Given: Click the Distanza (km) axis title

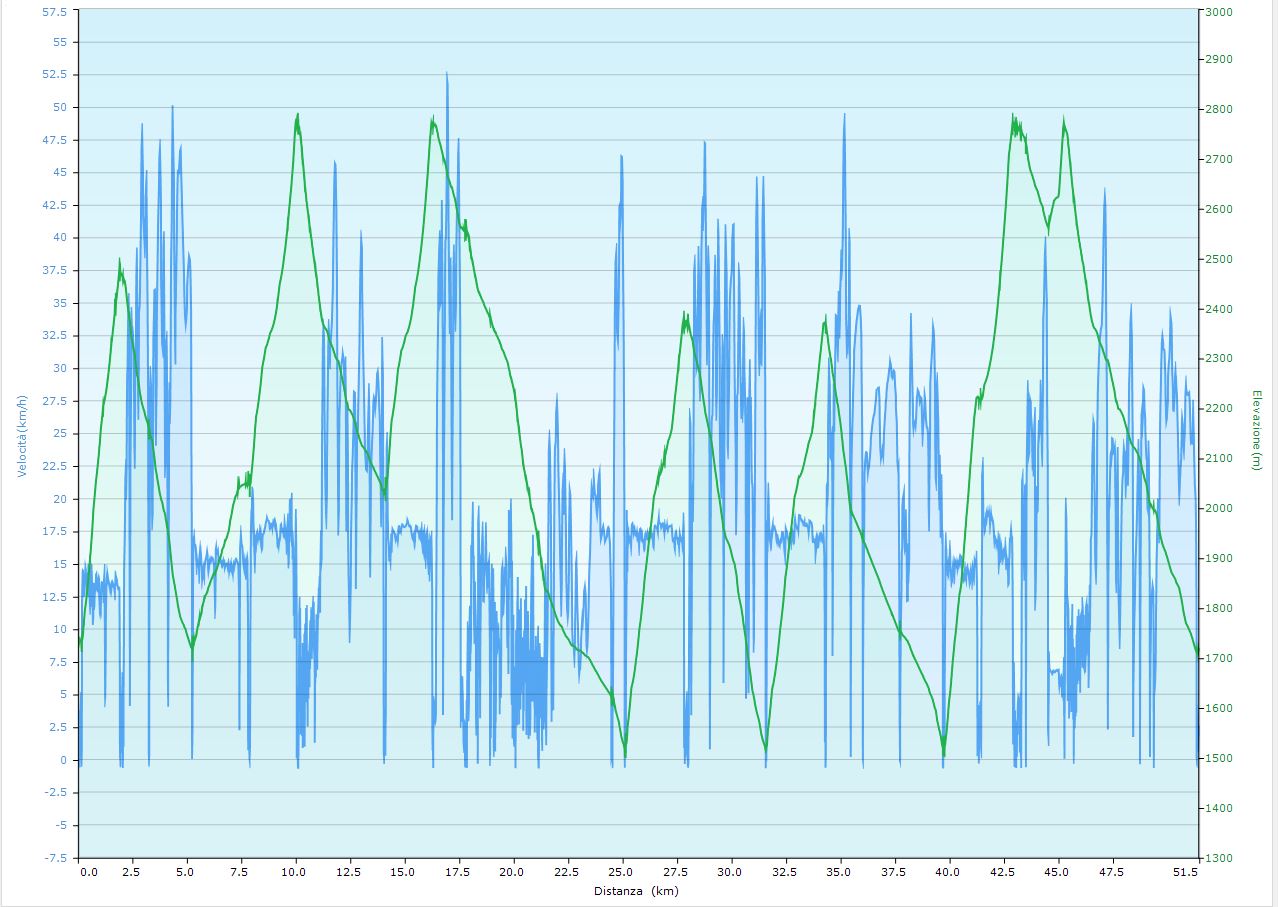Looking at the screenshot, I should coord(637,890).
